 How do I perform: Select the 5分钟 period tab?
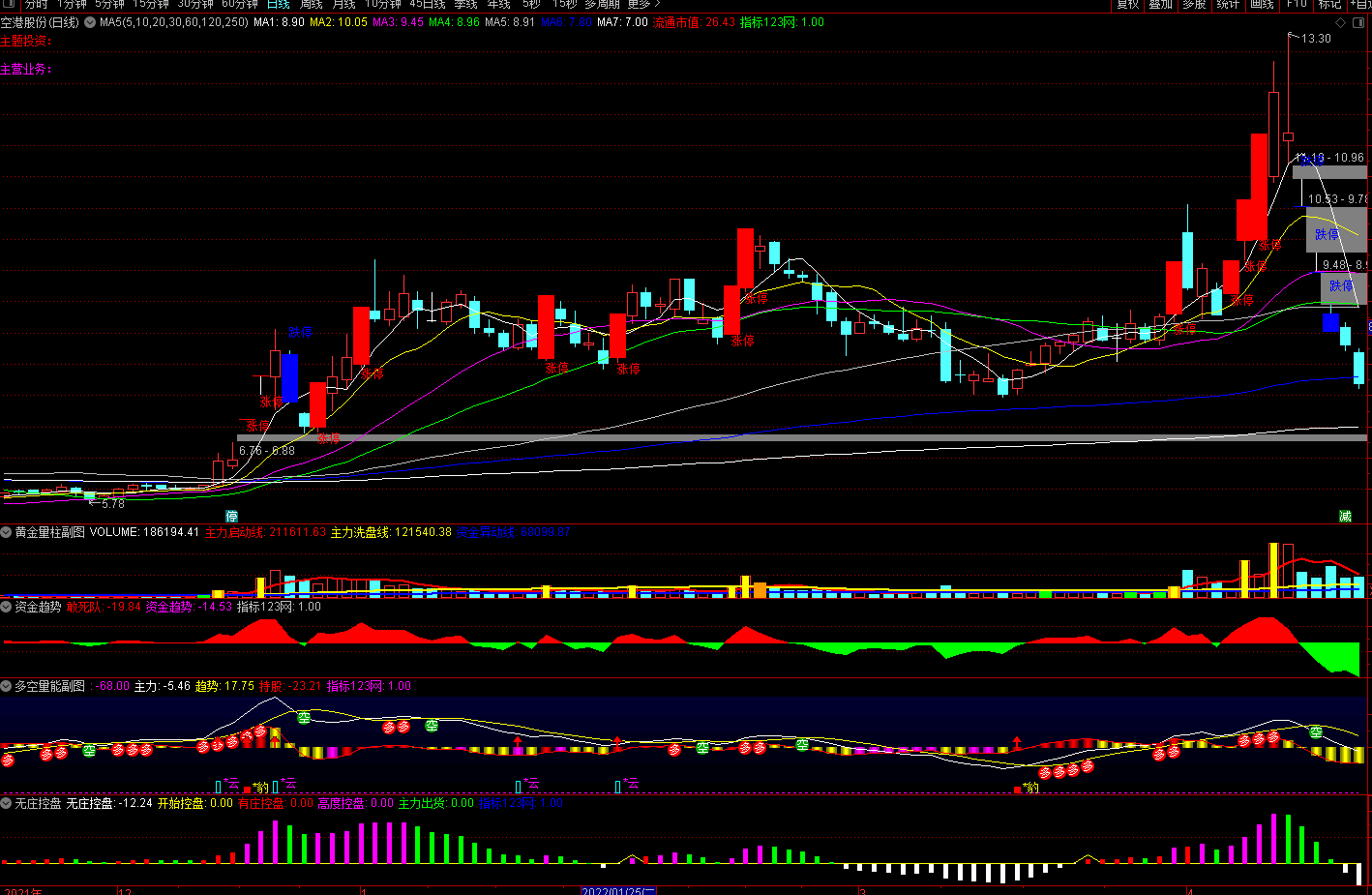[x=109, y=5]
